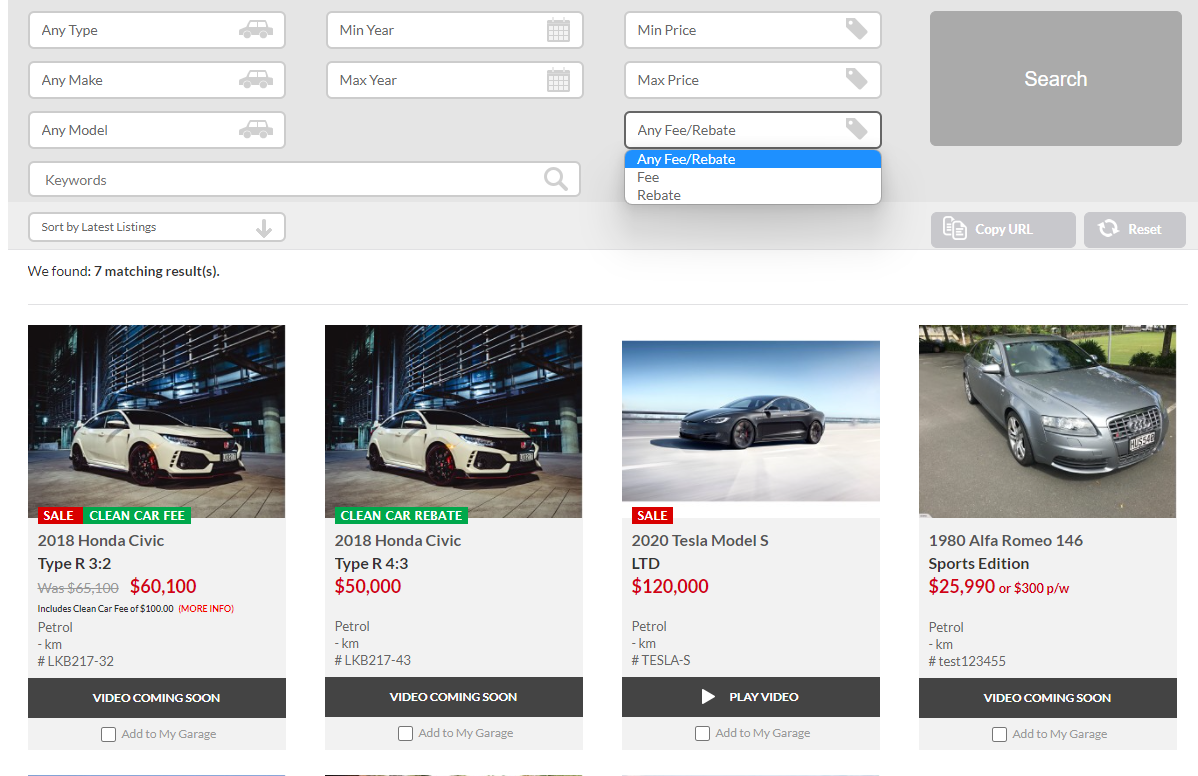Check Add to My Garage for Tesla Model S
The image size is (1198, 776).
[702, 733]
